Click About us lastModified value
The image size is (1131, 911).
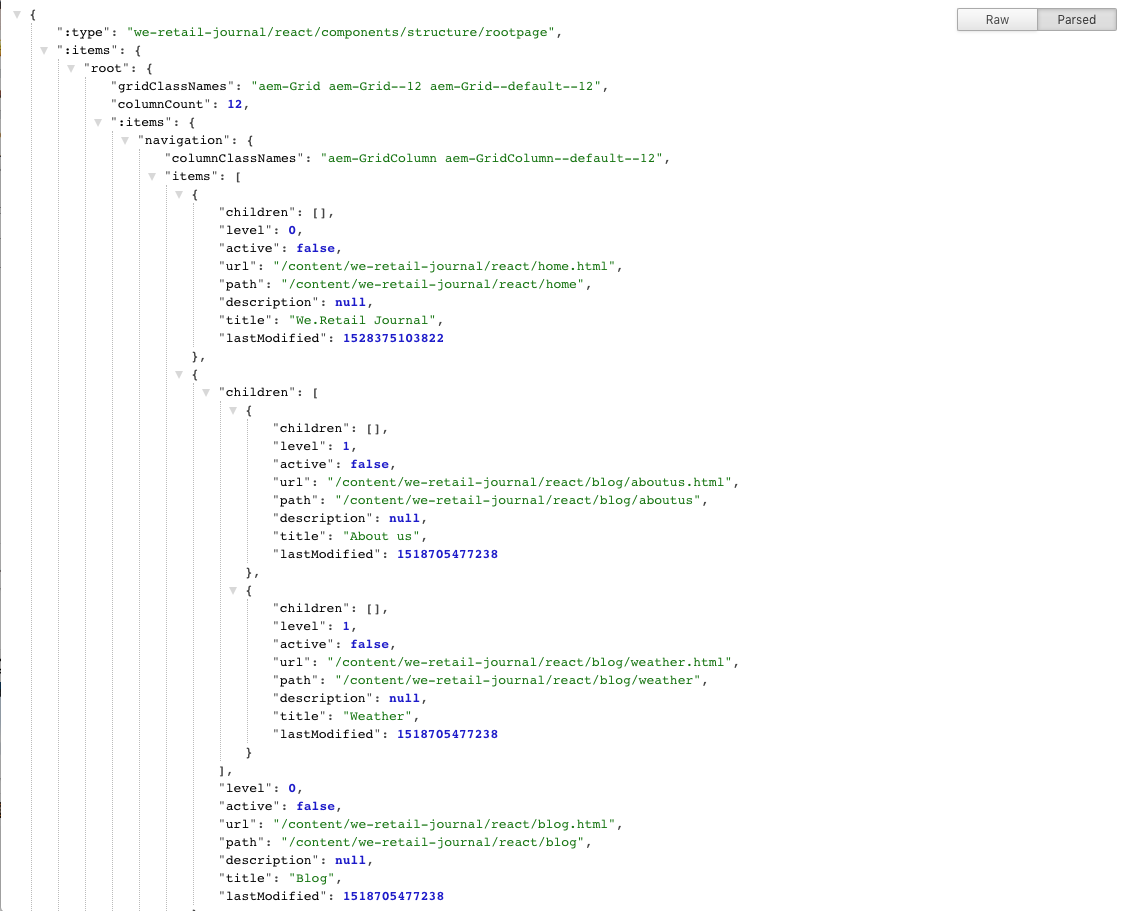447,555
